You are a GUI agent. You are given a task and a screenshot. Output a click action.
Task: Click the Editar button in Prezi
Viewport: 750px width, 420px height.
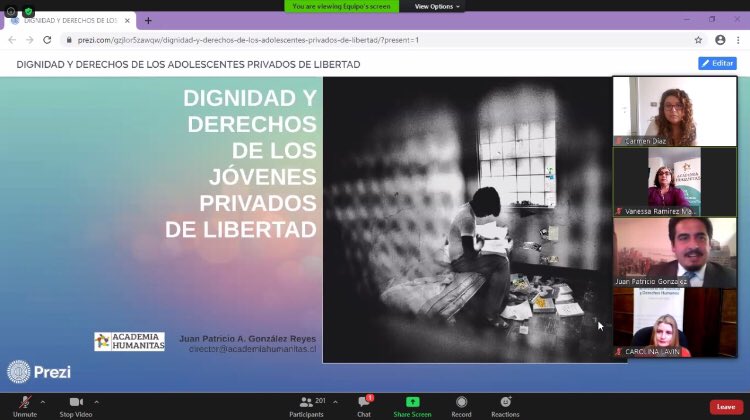[717, 63]
